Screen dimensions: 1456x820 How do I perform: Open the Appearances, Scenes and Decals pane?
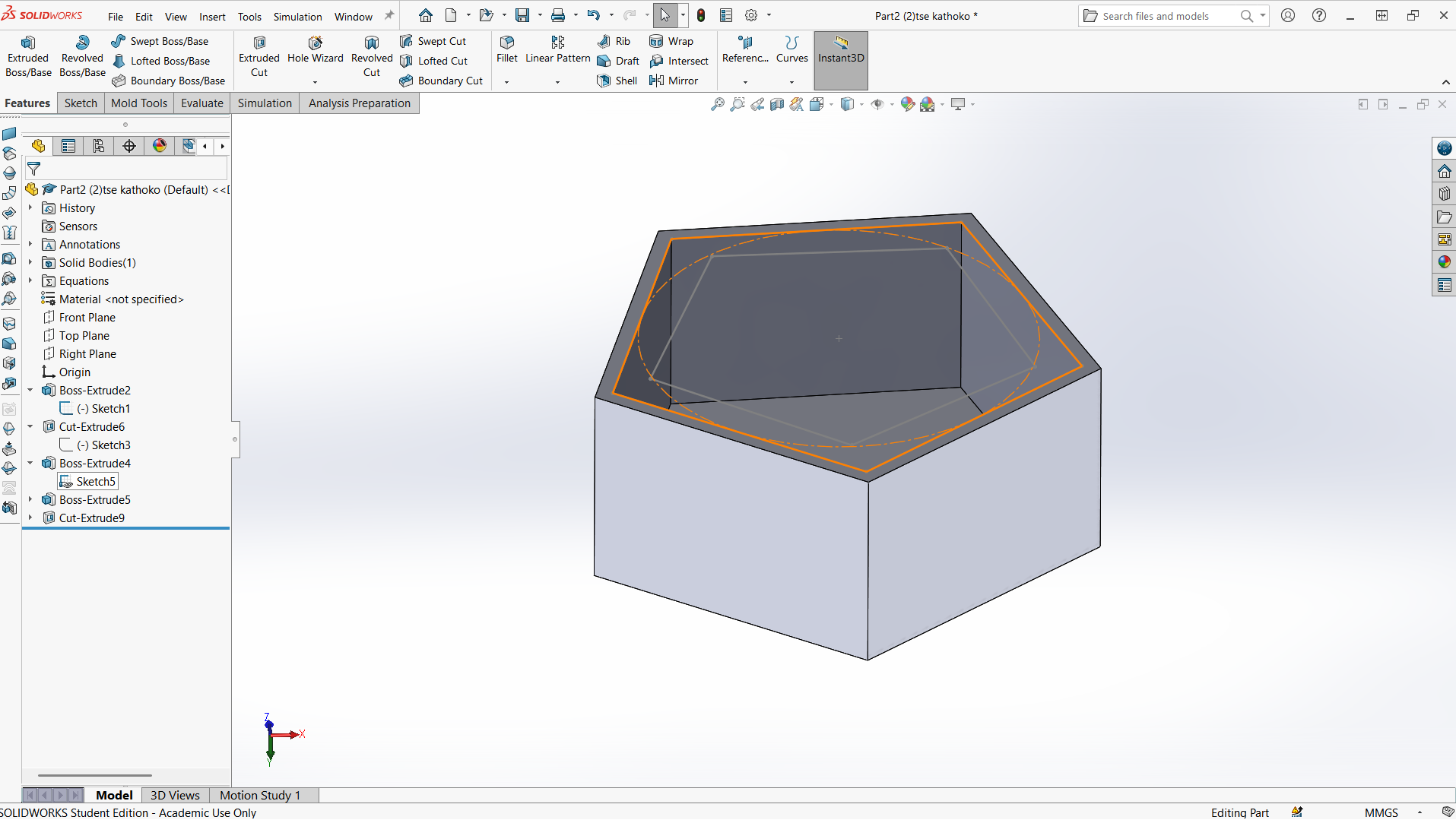pyautogui.click(x=1444, y=262)
